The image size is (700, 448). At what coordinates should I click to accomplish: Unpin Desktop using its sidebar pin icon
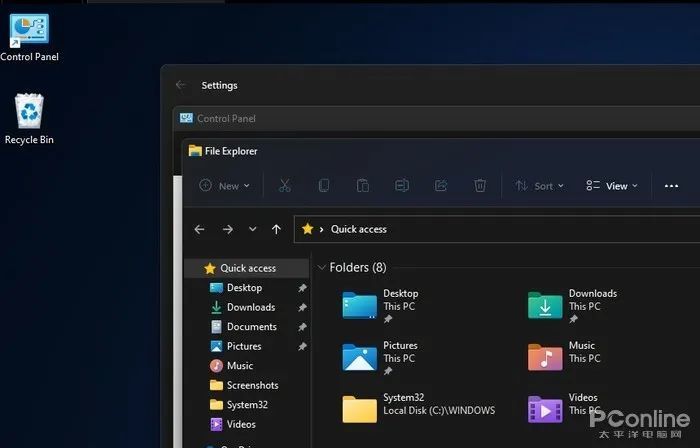302,288
